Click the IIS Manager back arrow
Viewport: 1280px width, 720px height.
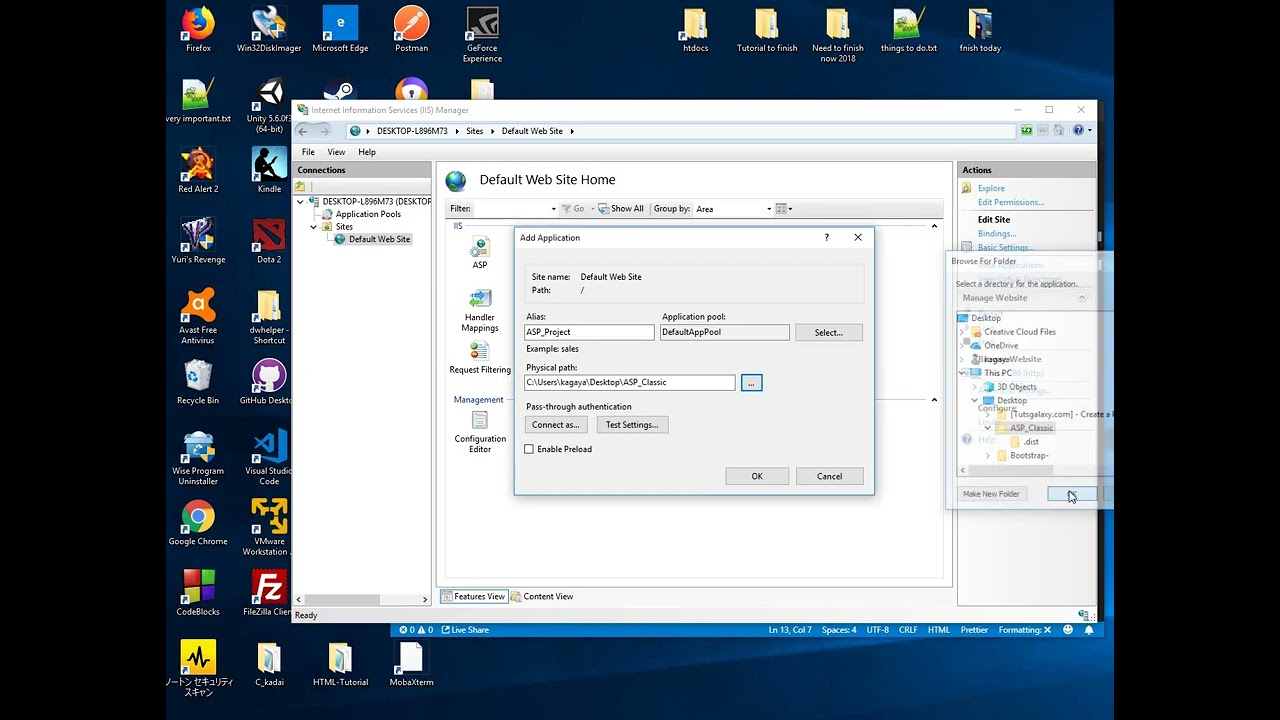click(x=303, y=131)
